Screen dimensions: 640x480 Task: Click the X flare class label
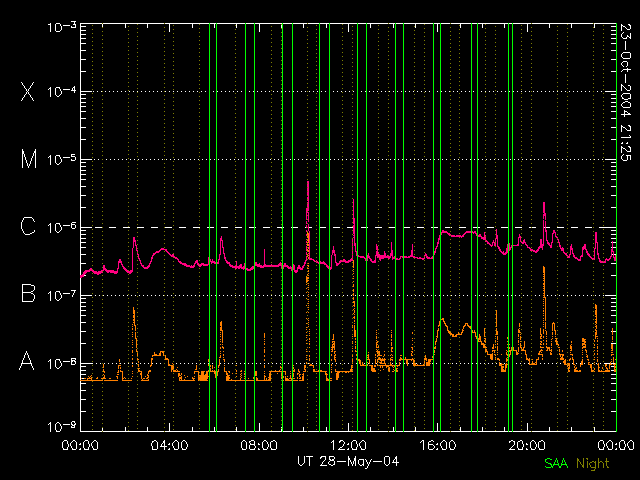[27, 91]
